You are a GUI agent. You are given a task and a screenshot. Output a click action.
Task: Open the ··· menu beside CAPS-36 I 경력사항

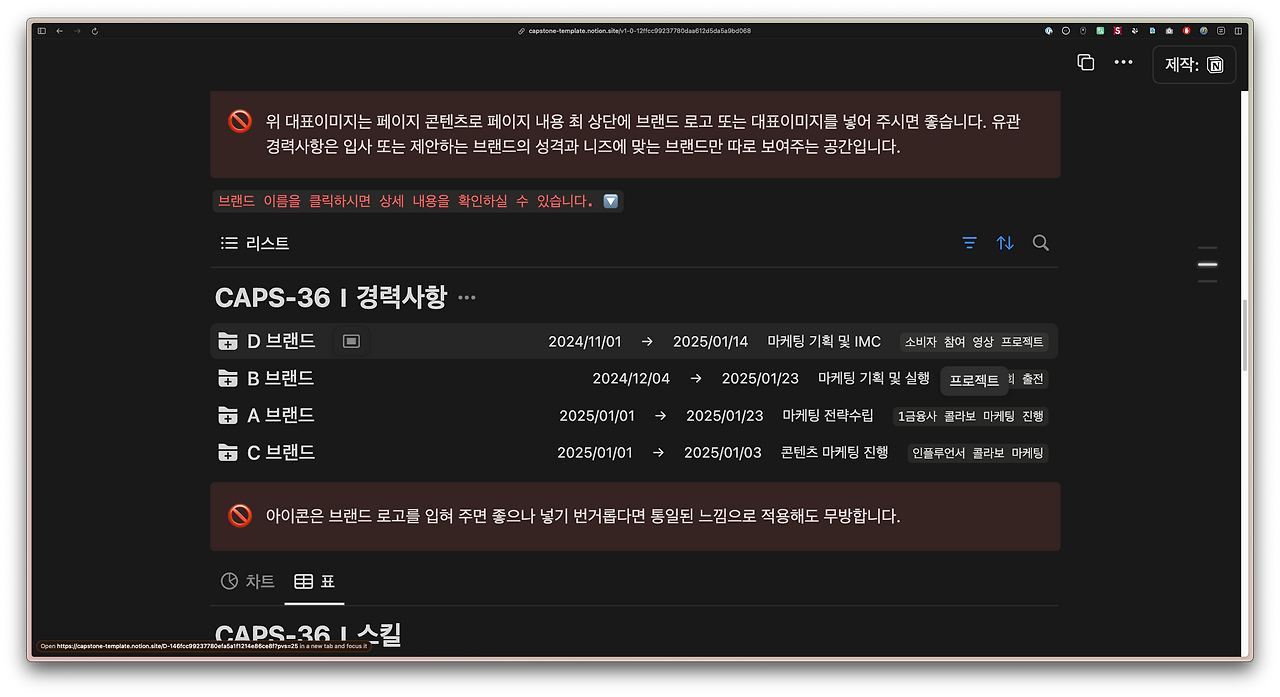pyautogui.click(x=465, y=296)
